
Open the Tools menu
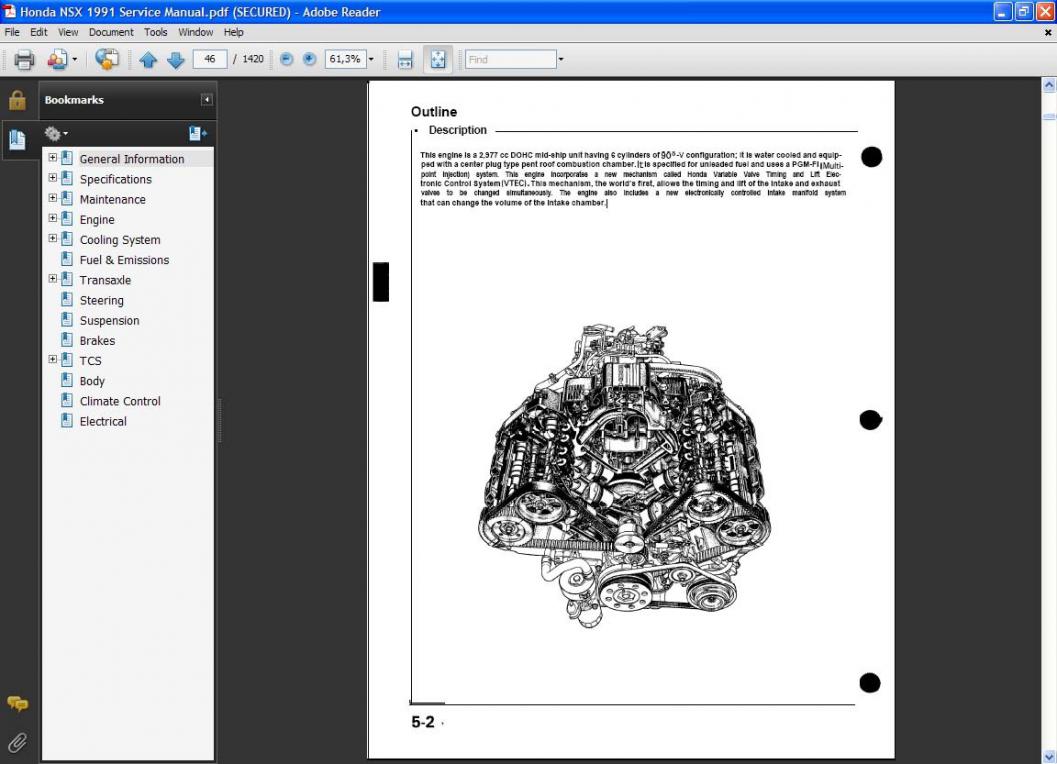coord(156,32)
